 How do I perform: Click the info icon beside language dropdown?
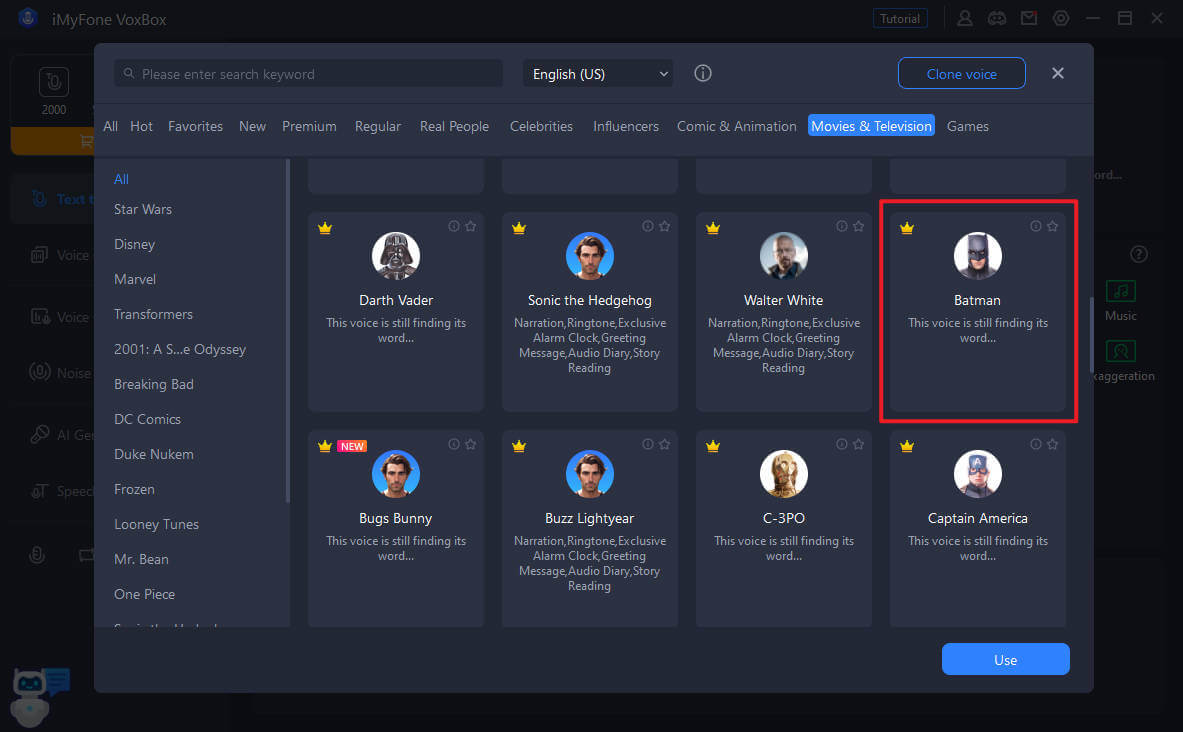pos(702,73)
